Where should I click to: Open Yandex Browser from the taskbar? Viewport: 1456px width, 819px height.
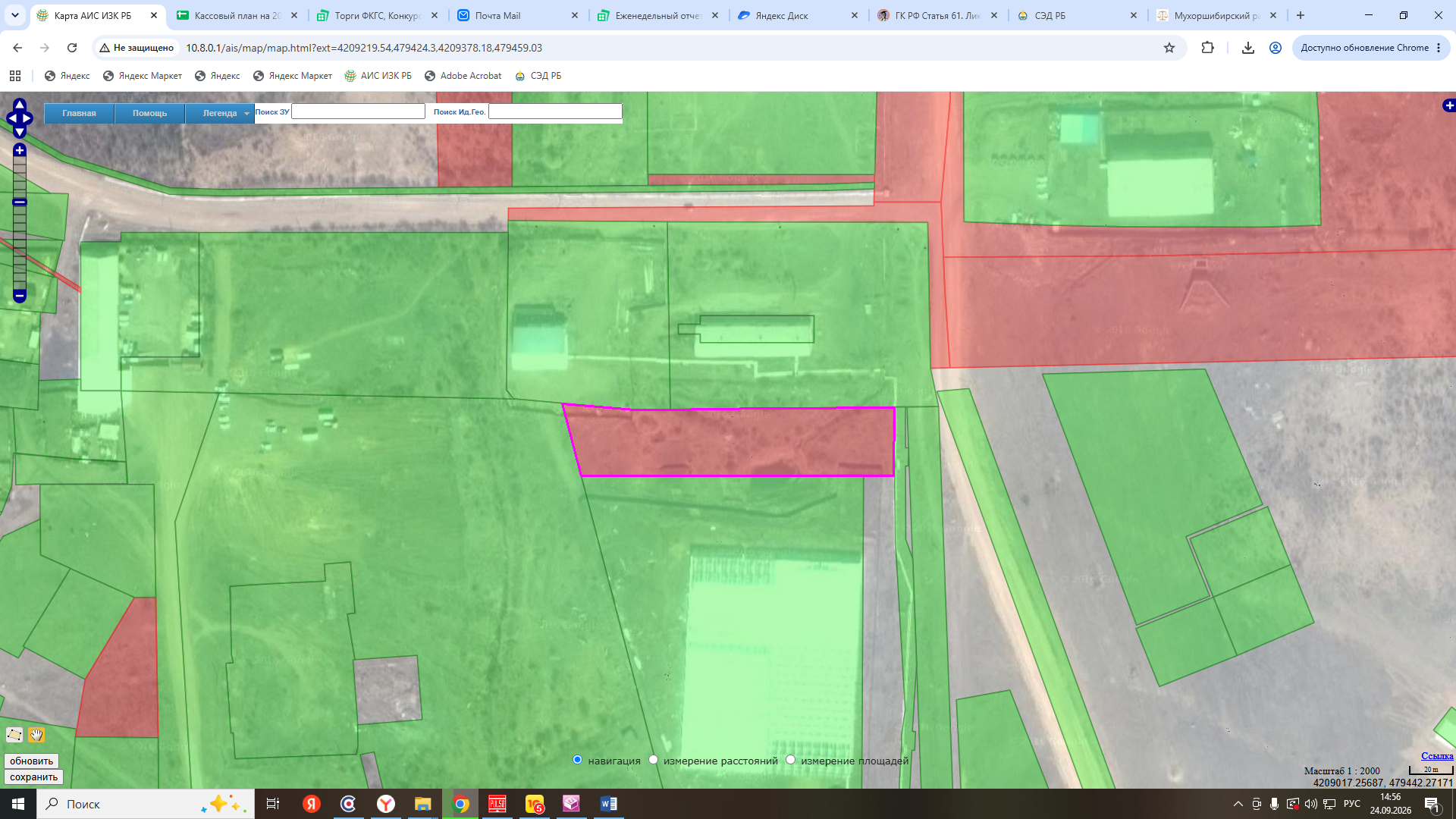385,804
